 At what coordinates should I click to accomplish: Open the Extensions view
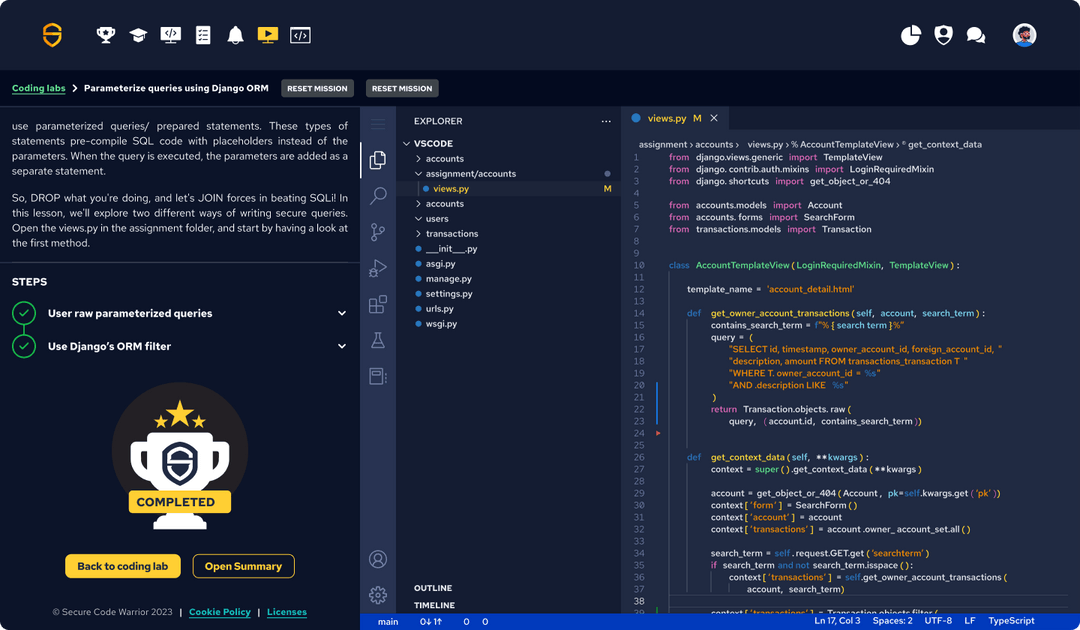click(x=378, y=304)
